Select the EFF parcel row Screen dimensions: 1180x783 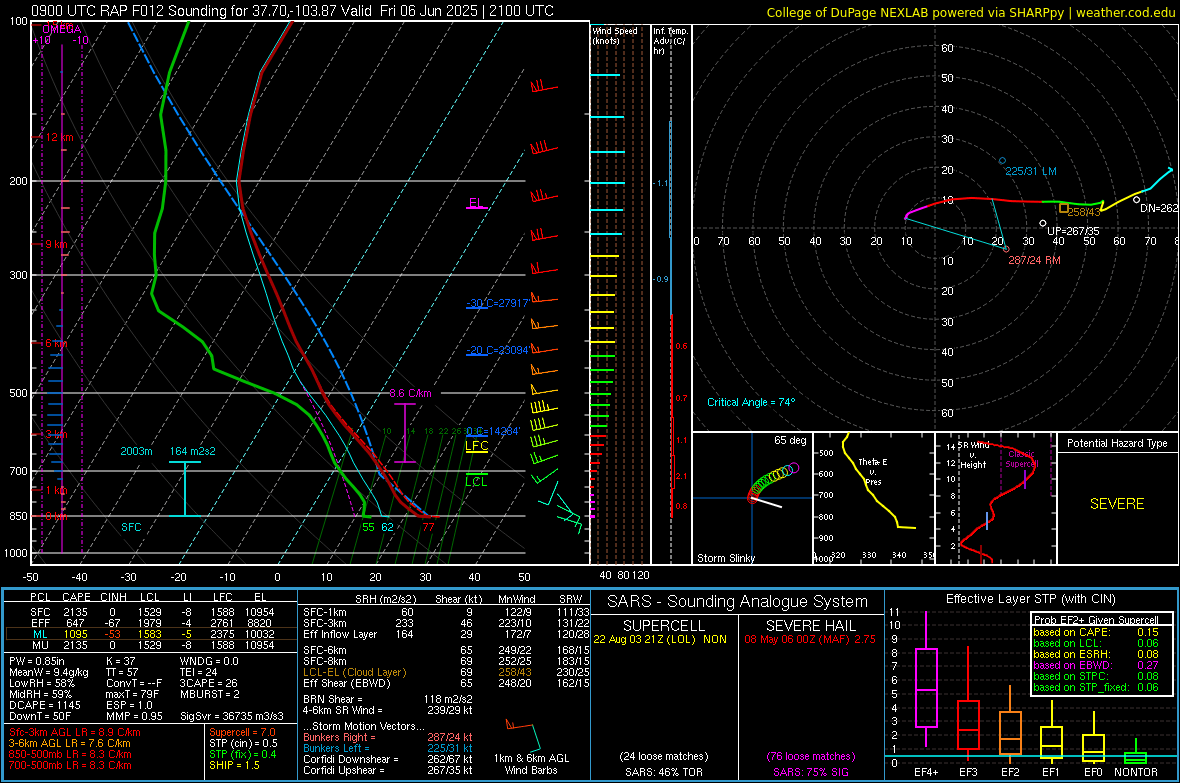[151, 623]
